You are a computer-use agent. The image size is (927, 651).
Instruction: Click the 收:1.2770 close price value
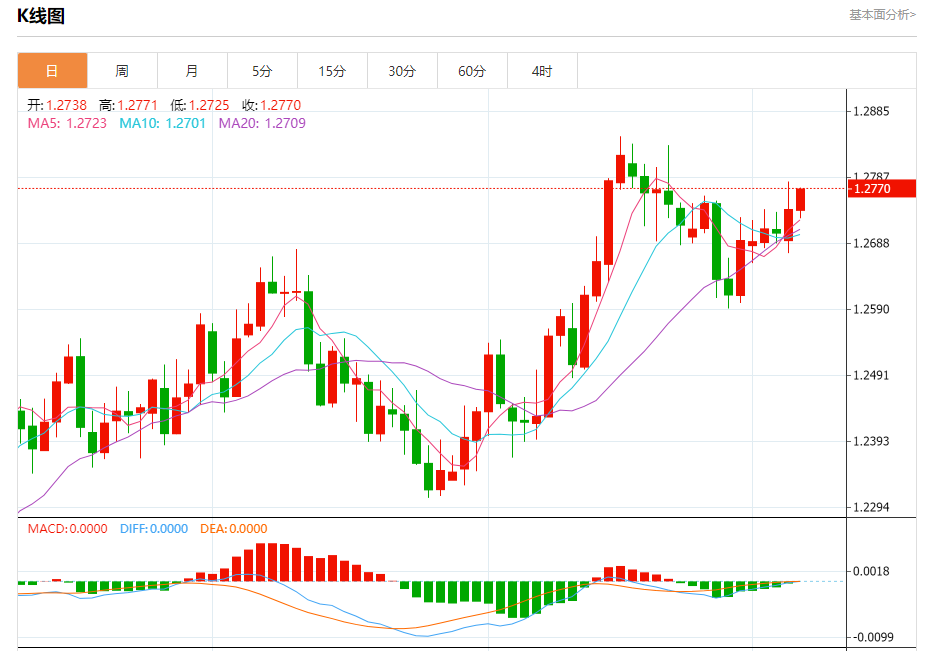point(271,105)
